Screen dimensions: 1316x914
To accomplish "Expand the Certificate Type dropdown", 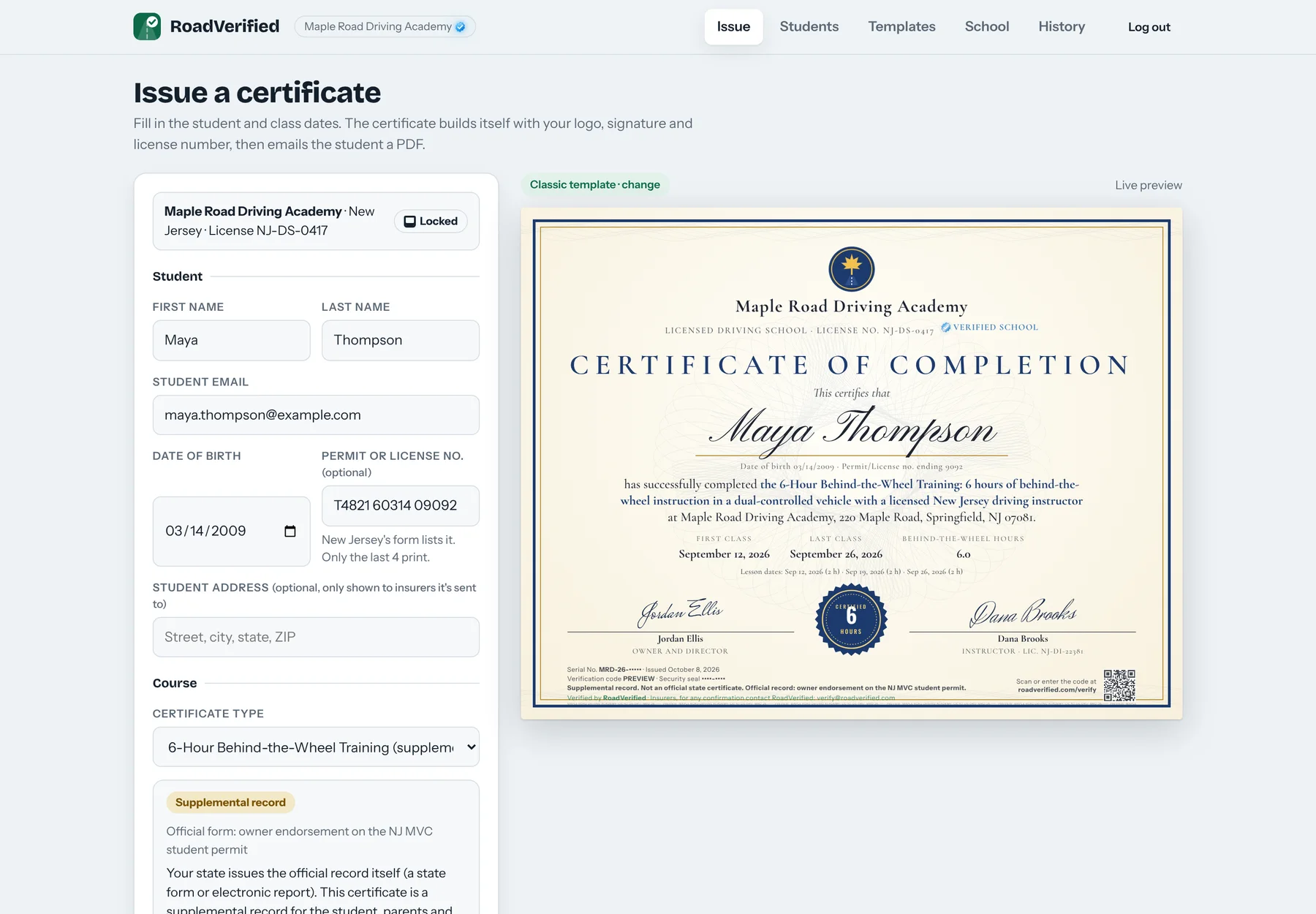I will (316, 747).
